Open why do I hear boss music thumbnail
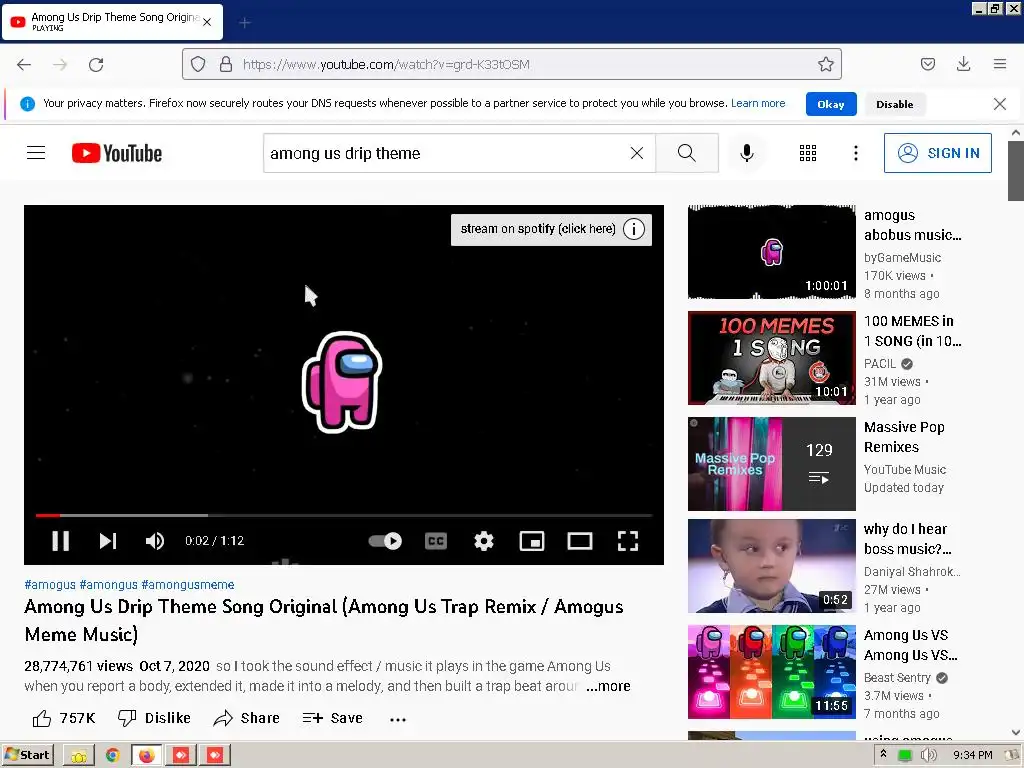1024x768 pixels. pos(771,566)
